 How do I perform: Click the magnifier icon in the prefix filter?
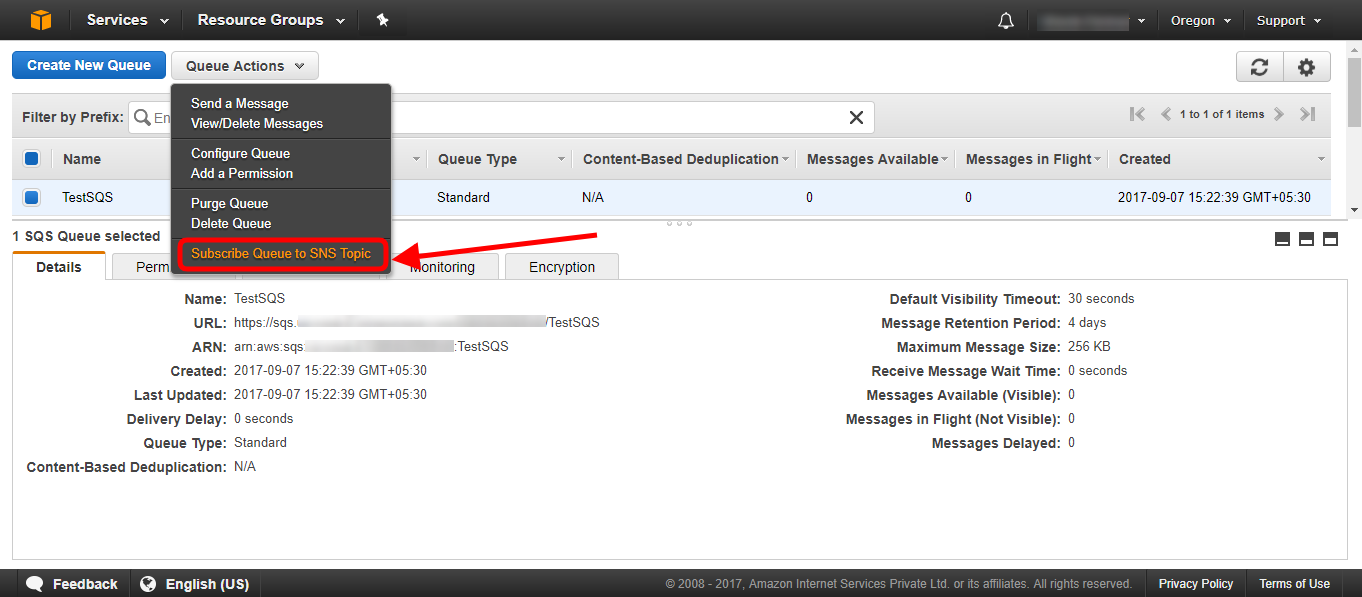click(x=142, y=118)
